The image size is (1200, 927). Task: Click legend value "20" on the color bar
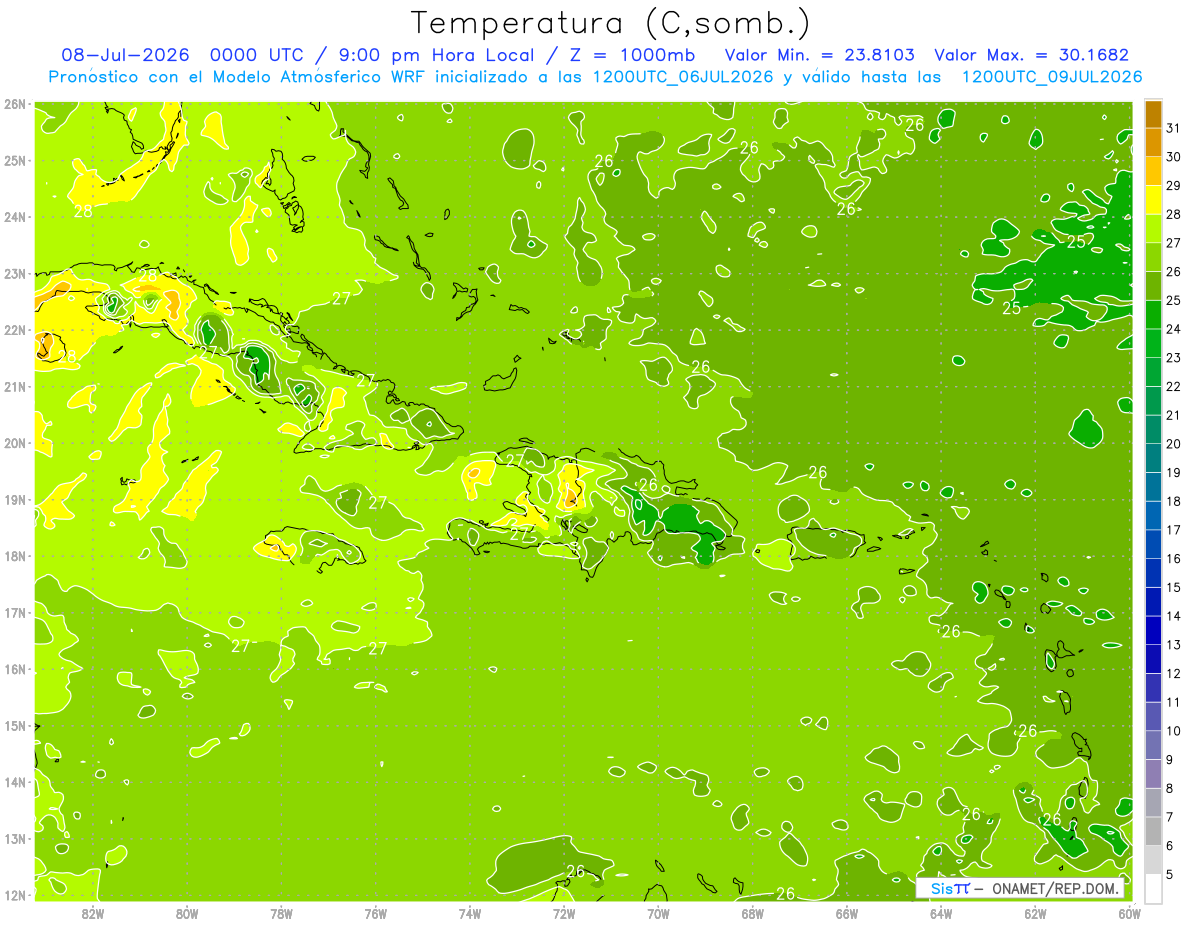tap(1174, 444)
